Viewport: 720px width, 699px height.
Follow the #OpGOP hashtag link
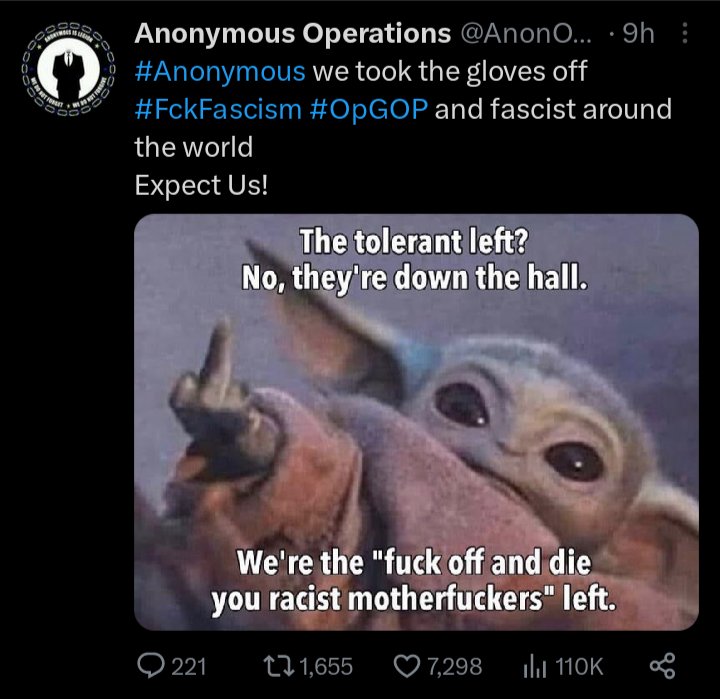(366, 109)
